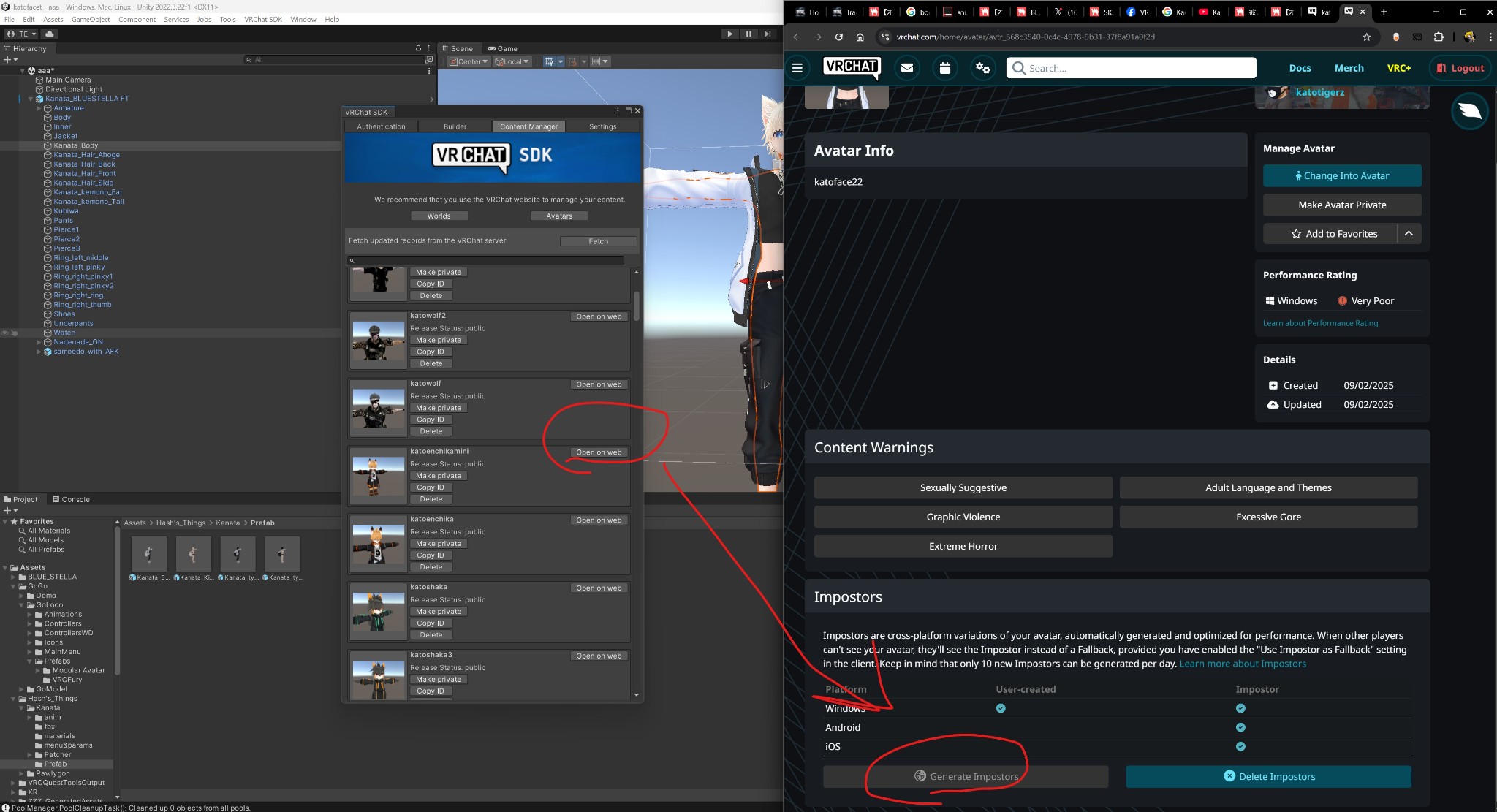Open the Chrome three-dot menu
This screenshot has width=1497, height=812.
[1490, 37]
